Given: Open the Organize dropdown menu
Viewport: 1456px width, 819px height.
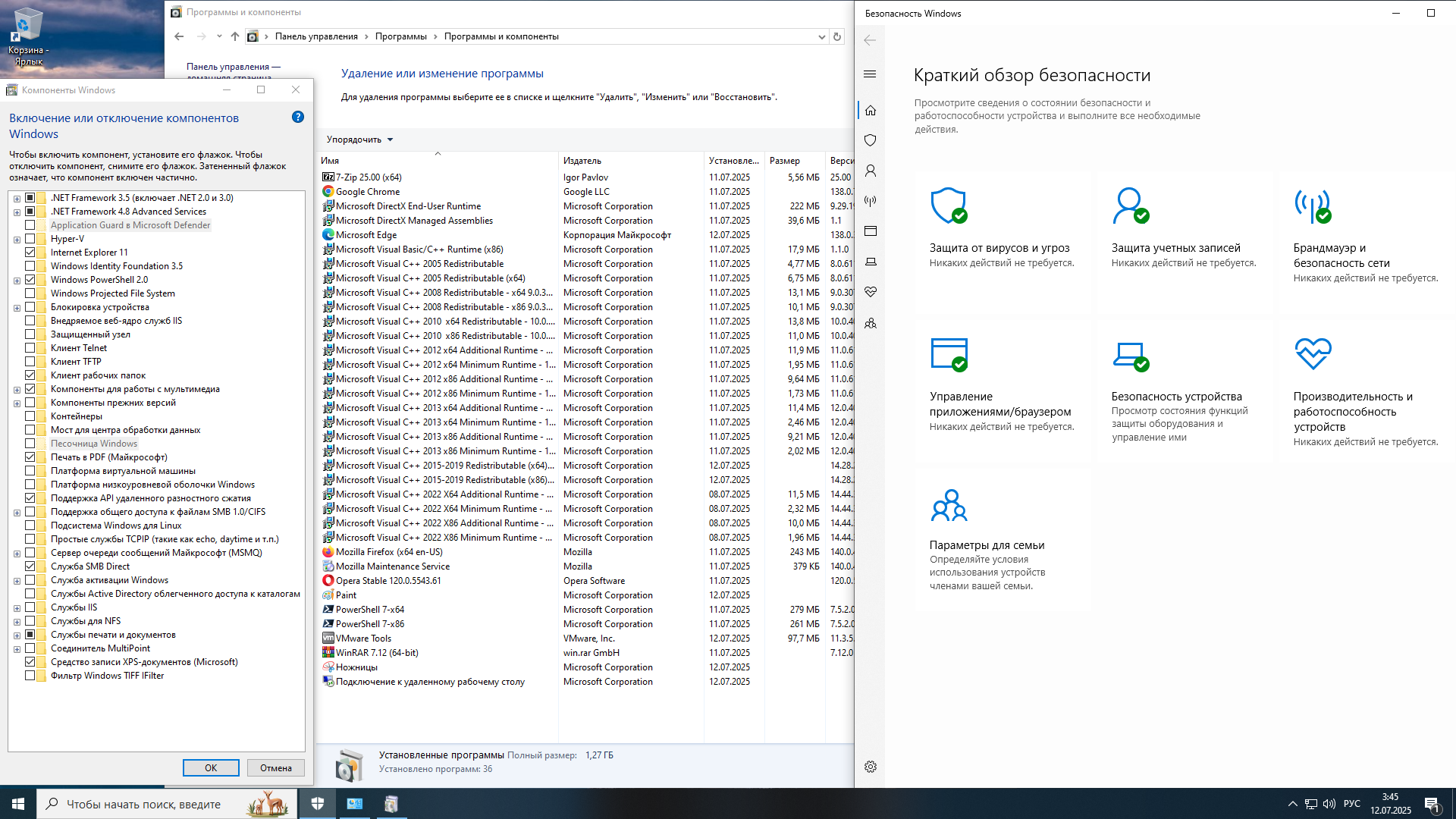Looking at the screenshot, I should 359,140.
